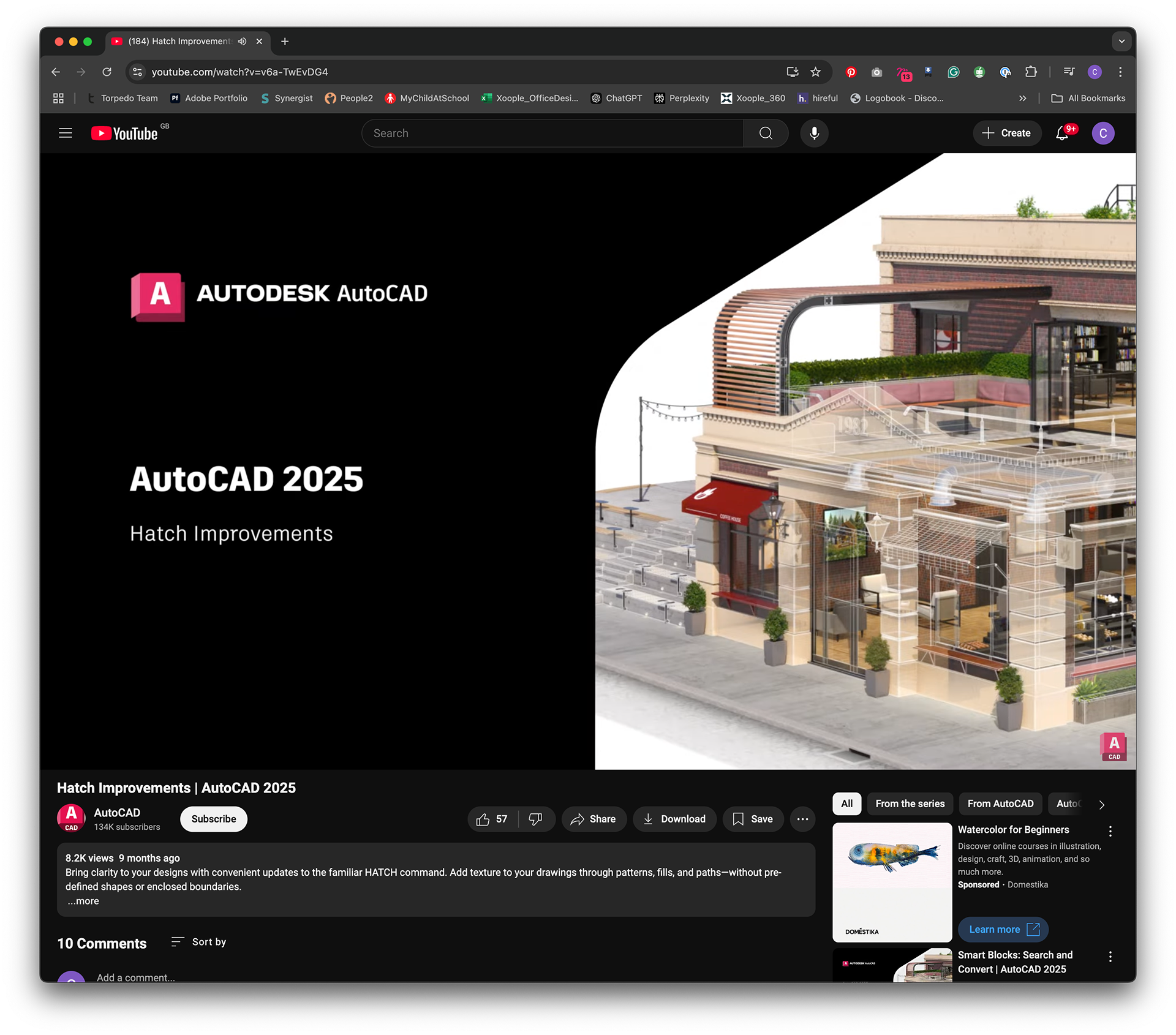Open YouTube hamburger guide menu

pos(66,133)
